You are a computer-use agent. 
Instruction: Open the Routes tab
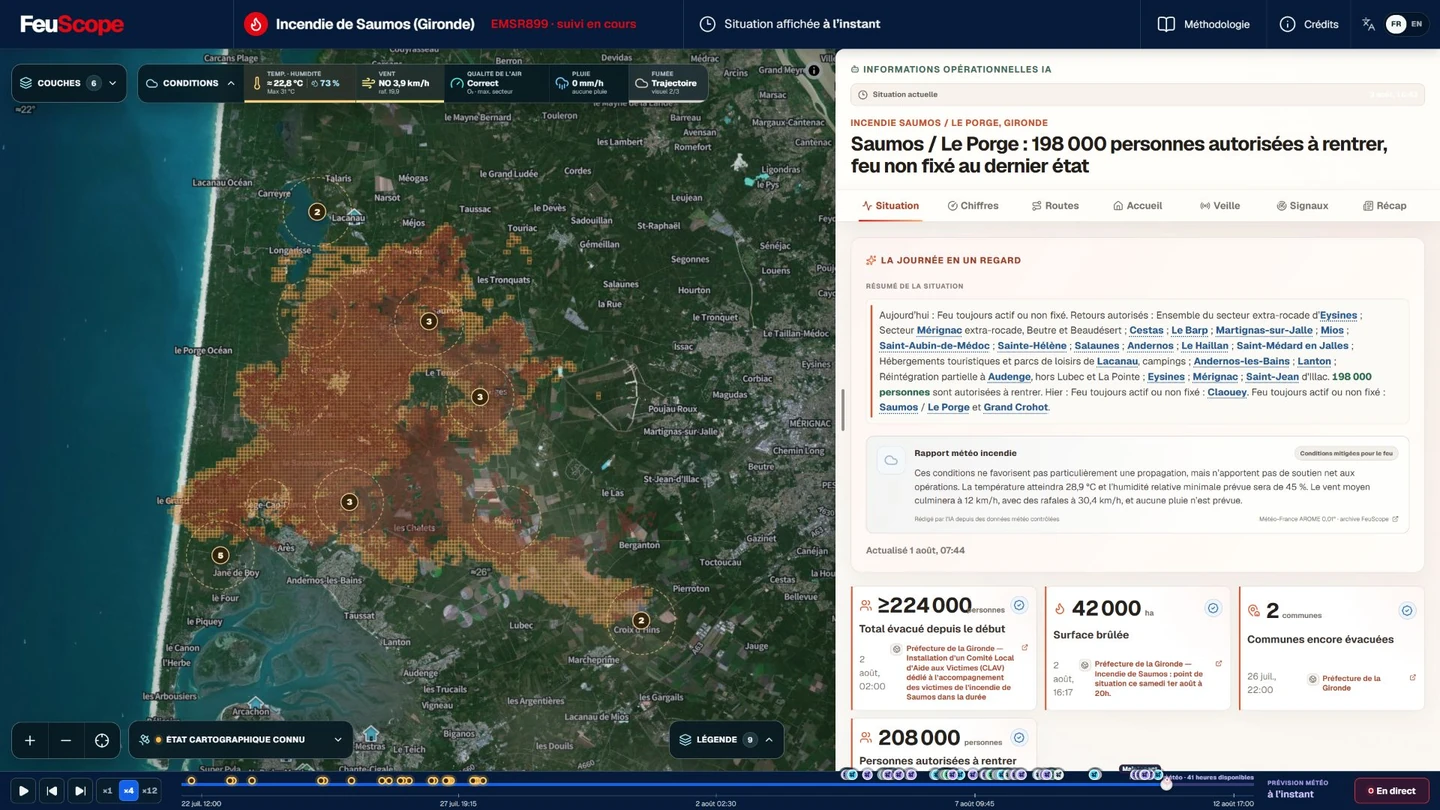(x=1055, y=206)
